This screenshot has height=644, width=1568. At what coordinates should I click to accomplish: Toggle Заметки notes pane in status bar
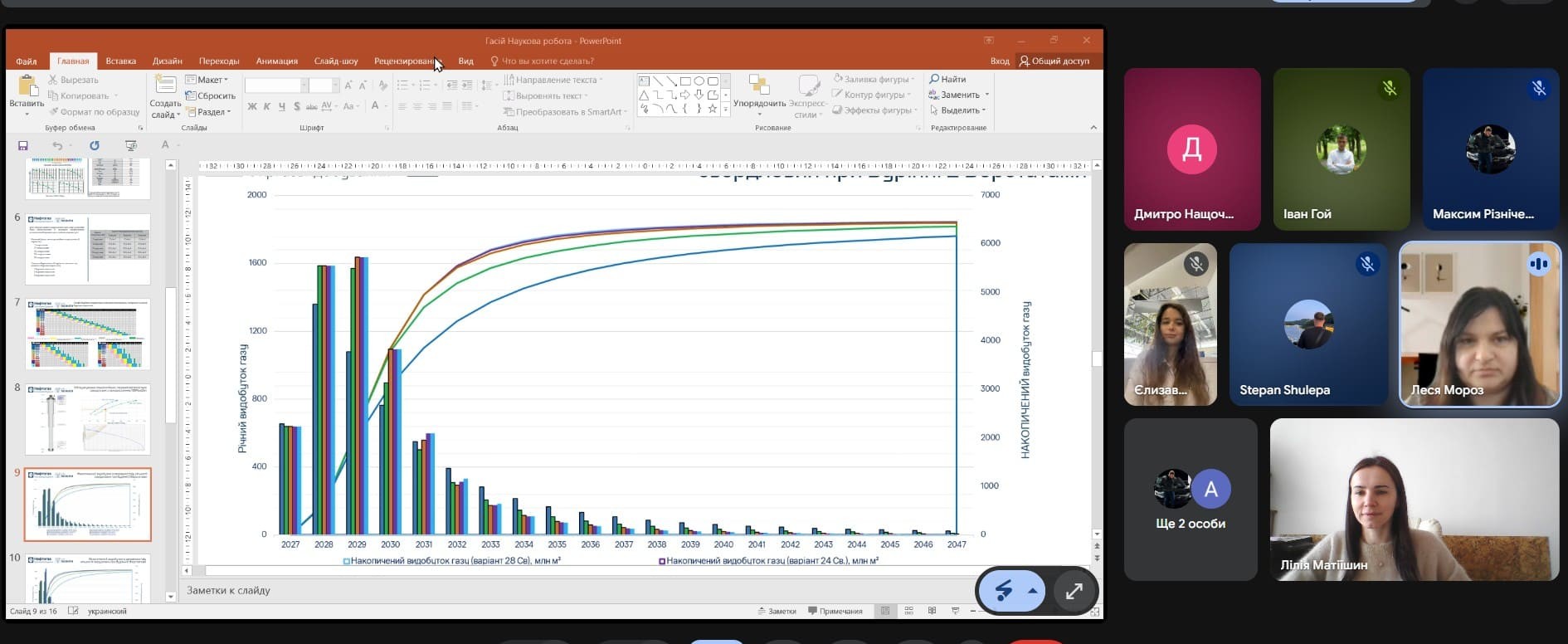(777, 611)
